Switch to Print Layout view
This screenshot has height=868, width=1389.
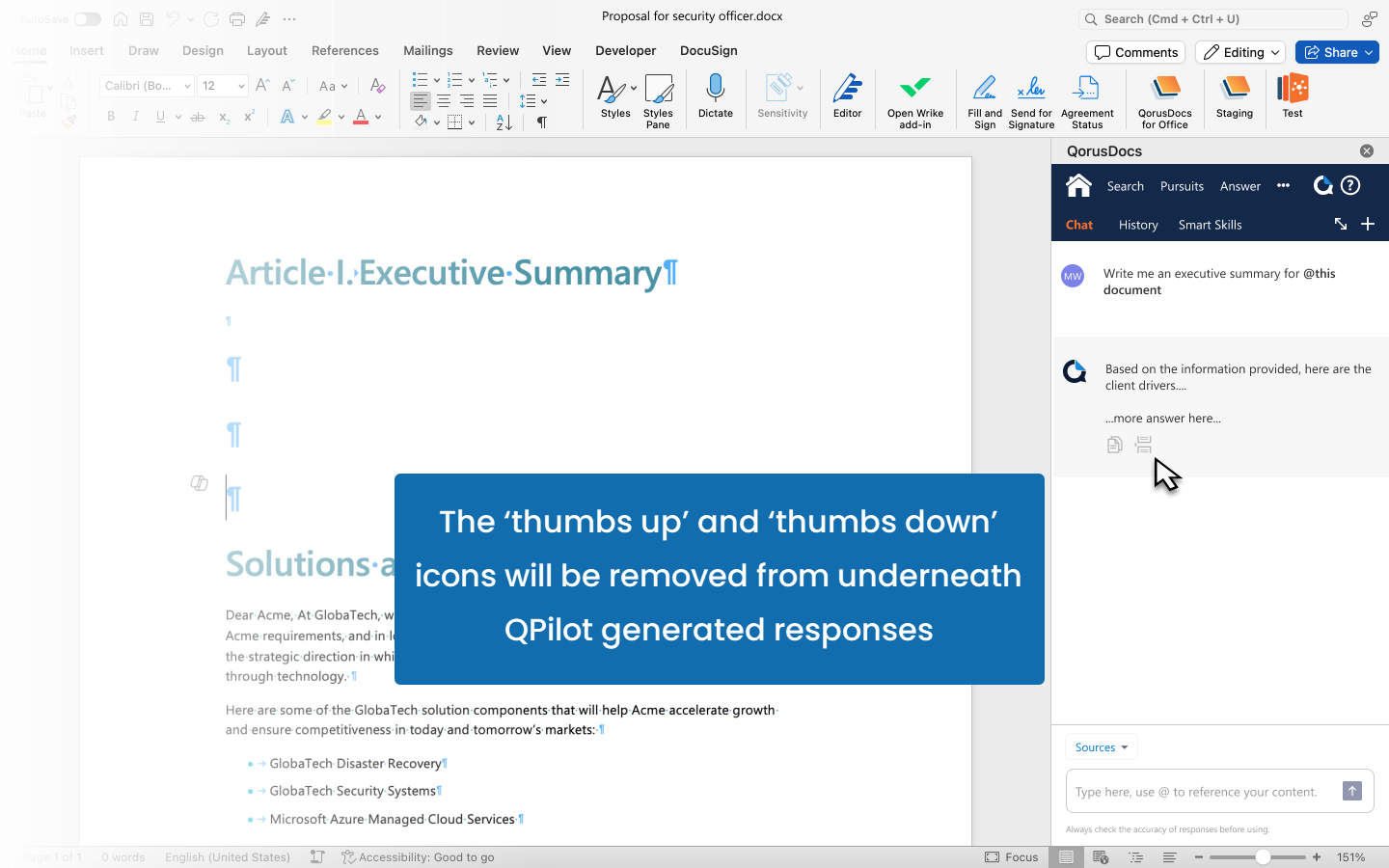coord(1066,856)
